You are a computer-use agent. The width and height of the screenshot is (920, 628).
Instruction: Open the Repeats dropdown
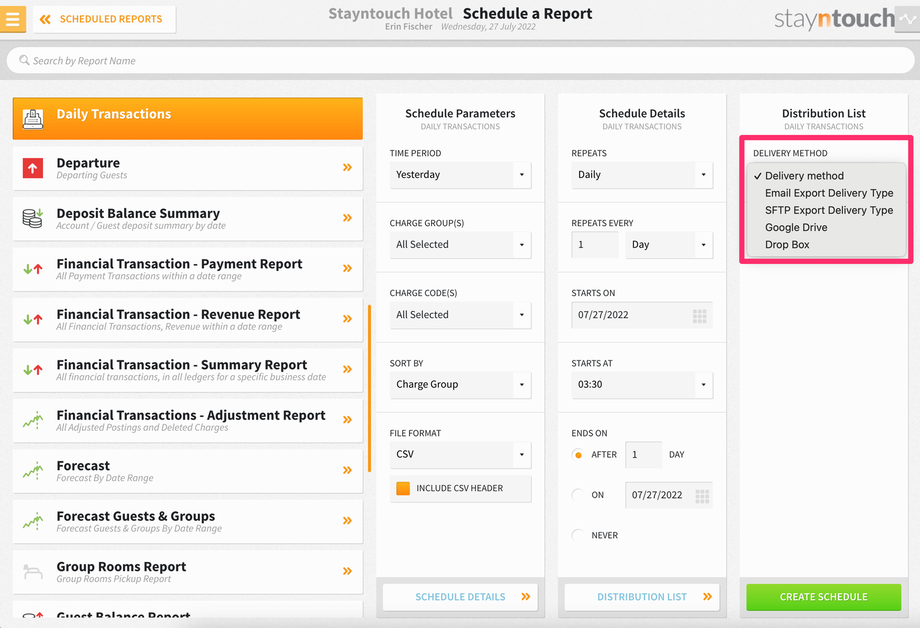[x=642, y=175]
